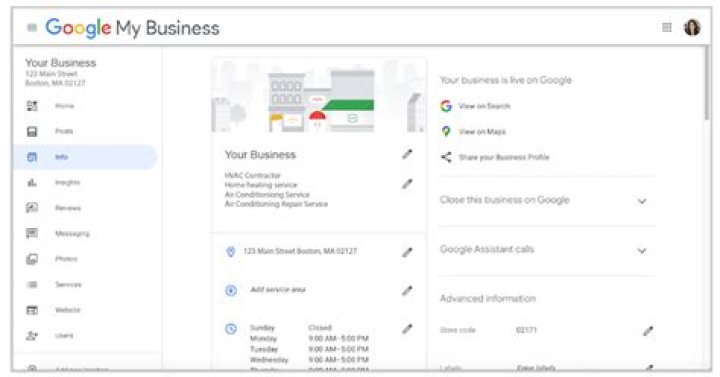720x377 pixels.
Task: Click the 123 Main Street Boston address
Action: (x=300, y=251)
